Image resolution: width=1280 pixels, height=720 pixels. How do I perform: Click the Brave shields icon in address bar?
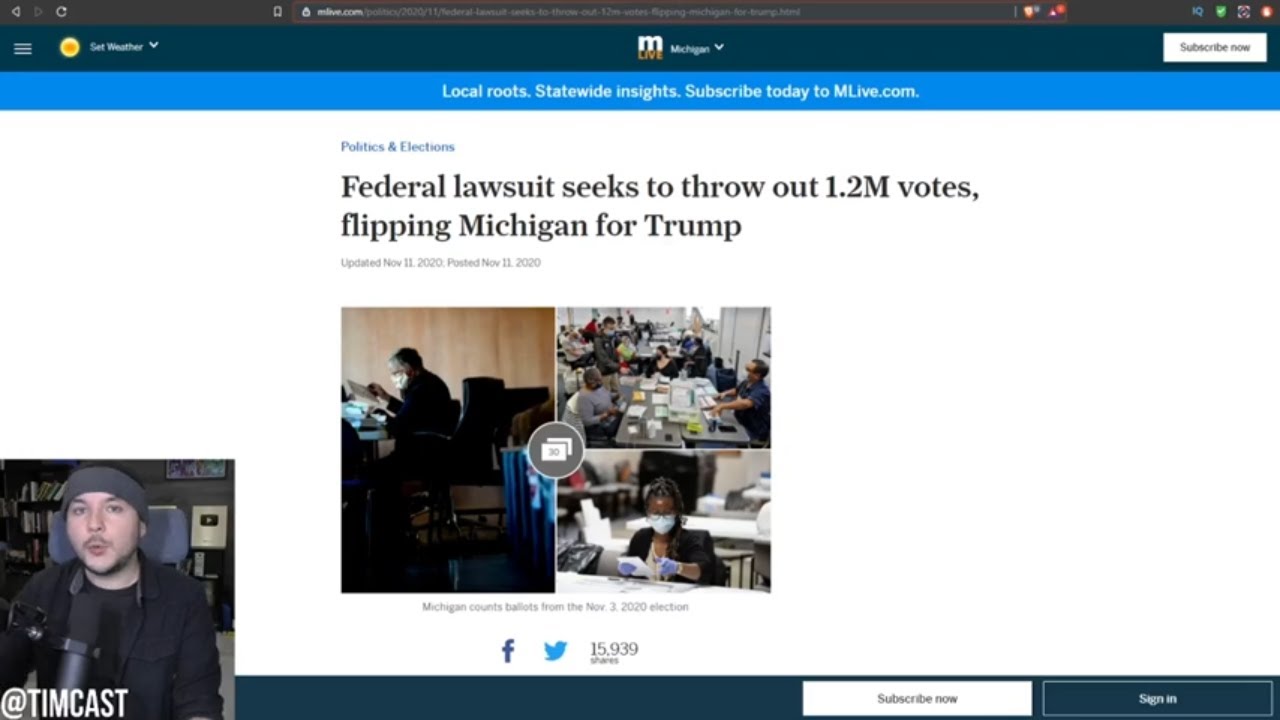click(x=1029, y=11)
